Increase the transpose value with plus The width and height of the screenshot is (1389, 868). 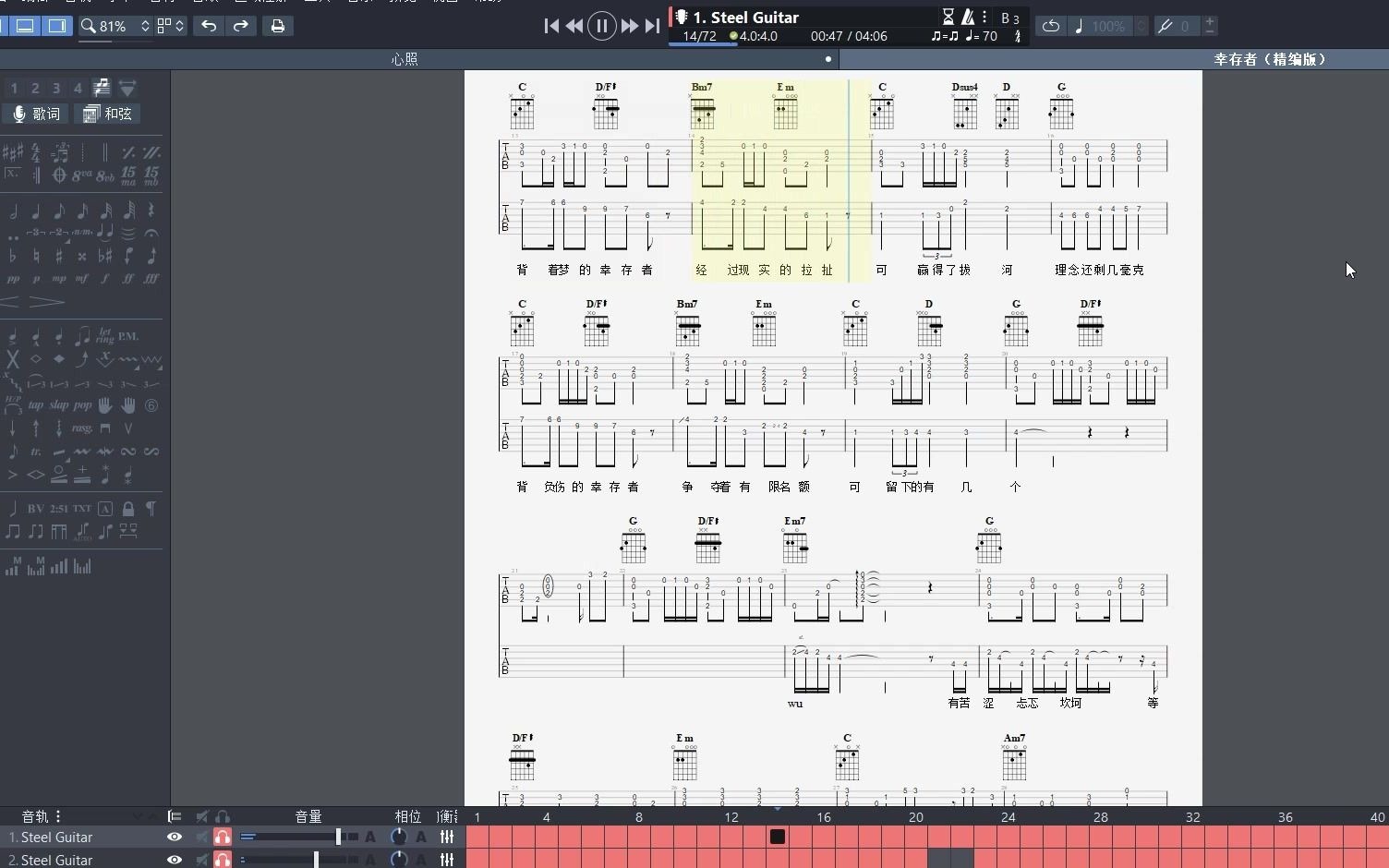coord(1210,20)
